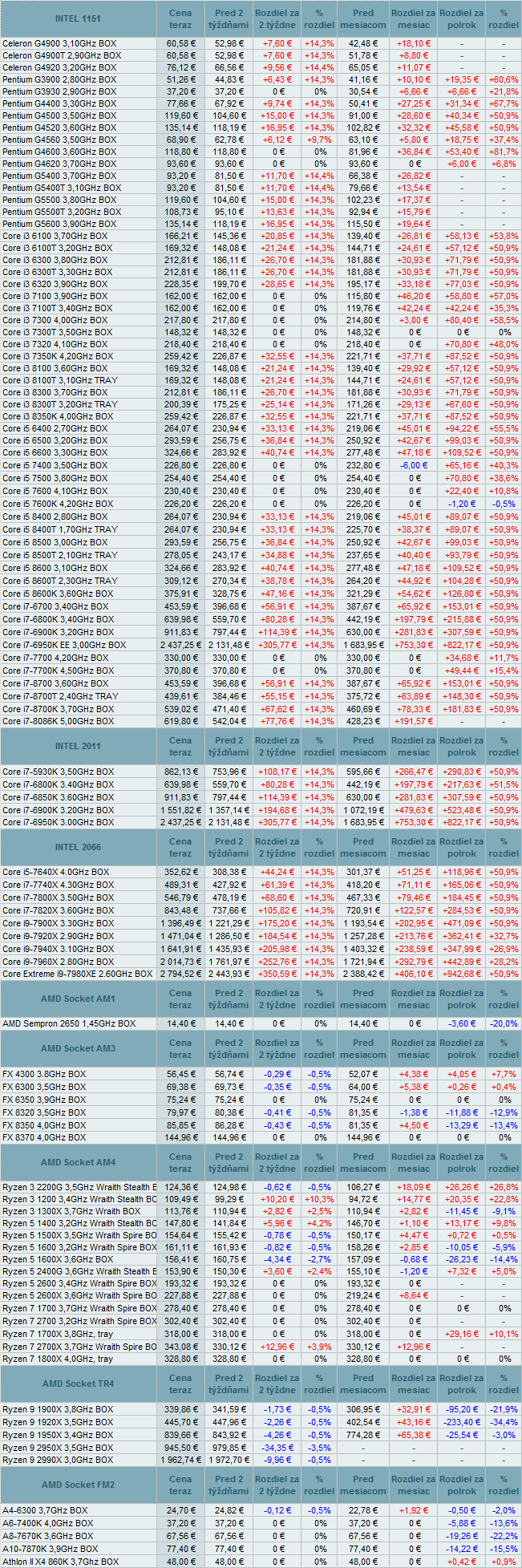Click the AMD Socket AM1 section header
The image size is (522, 1568).
[79, 999]
